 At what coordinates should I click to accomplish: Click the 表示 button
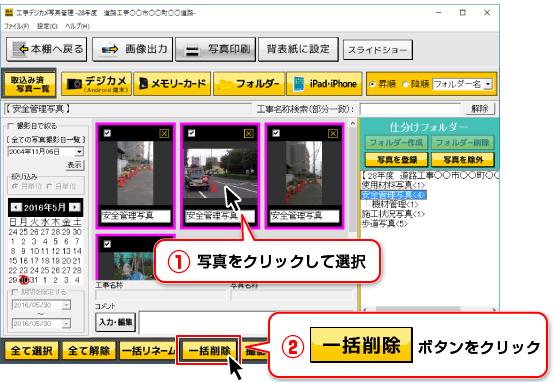(x=75, y=165)
